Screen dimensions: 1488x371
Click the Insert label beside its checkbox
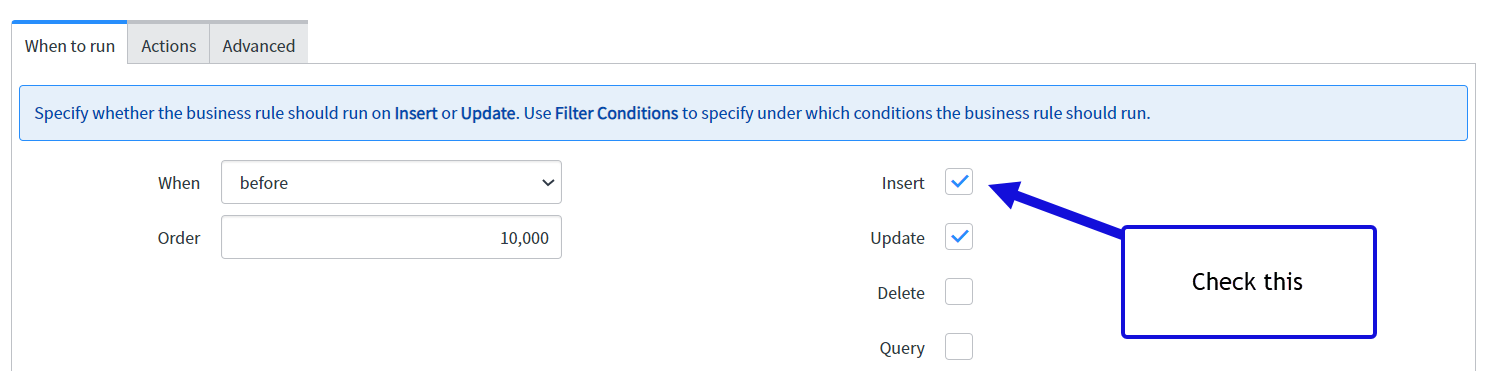(x=903, y=183)
